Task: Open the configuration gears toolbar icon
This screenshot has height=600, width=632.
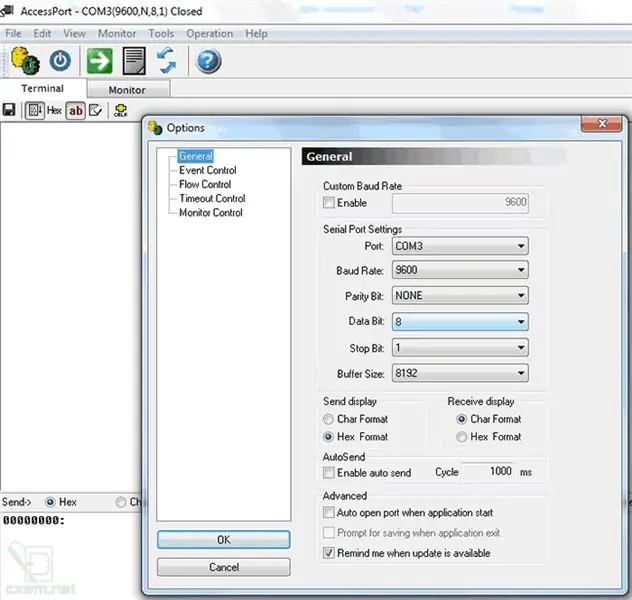Action: (x=25, y=61)
